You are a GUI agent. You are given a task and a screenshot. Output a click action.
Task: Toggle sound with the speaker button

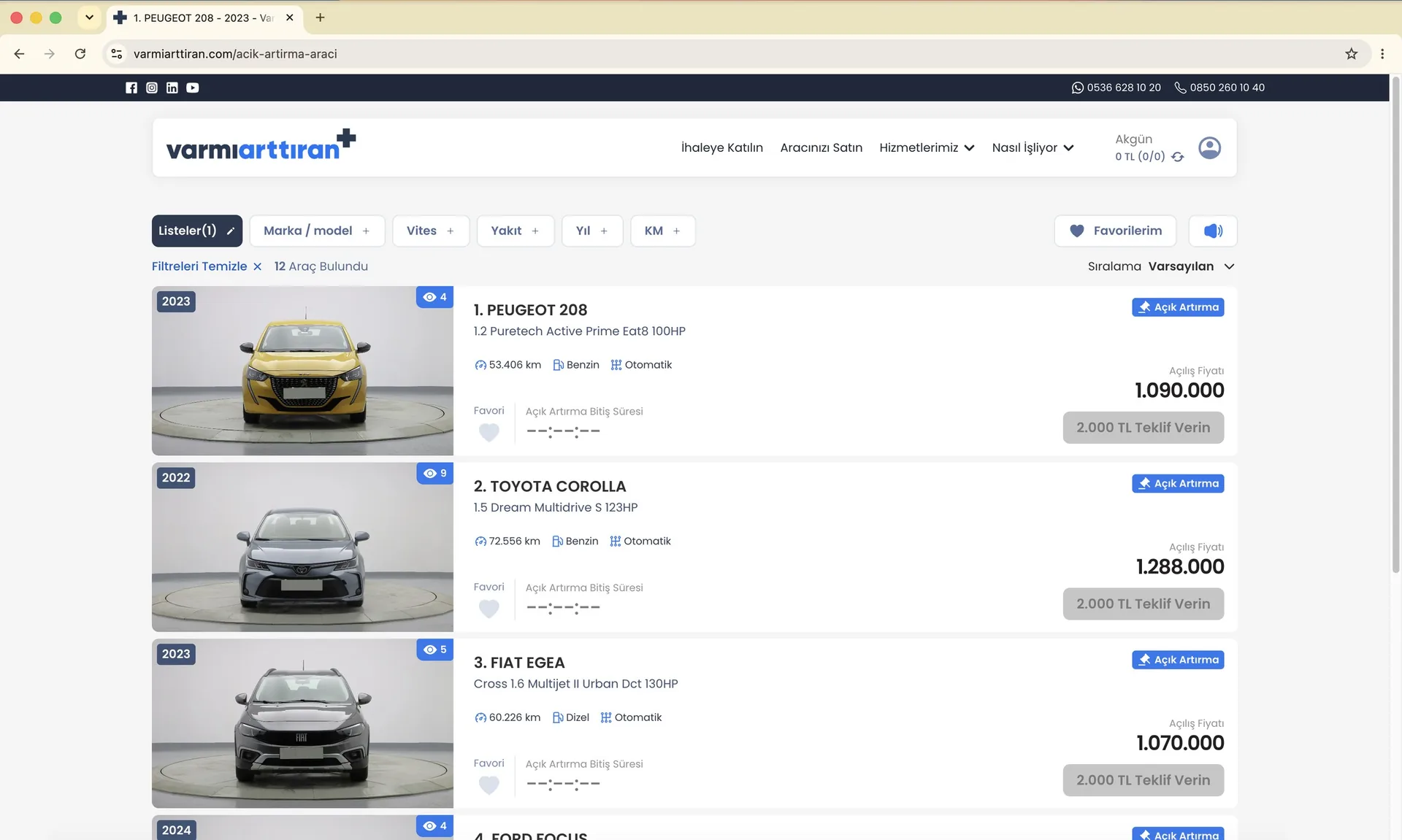(x=1213, y=231)
